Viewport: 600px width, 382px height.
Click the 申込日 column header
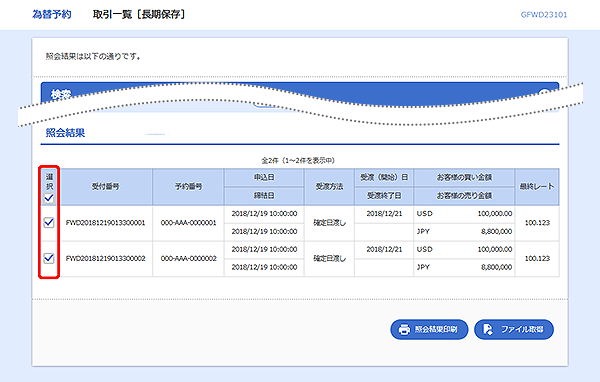[x=264, y=178]
